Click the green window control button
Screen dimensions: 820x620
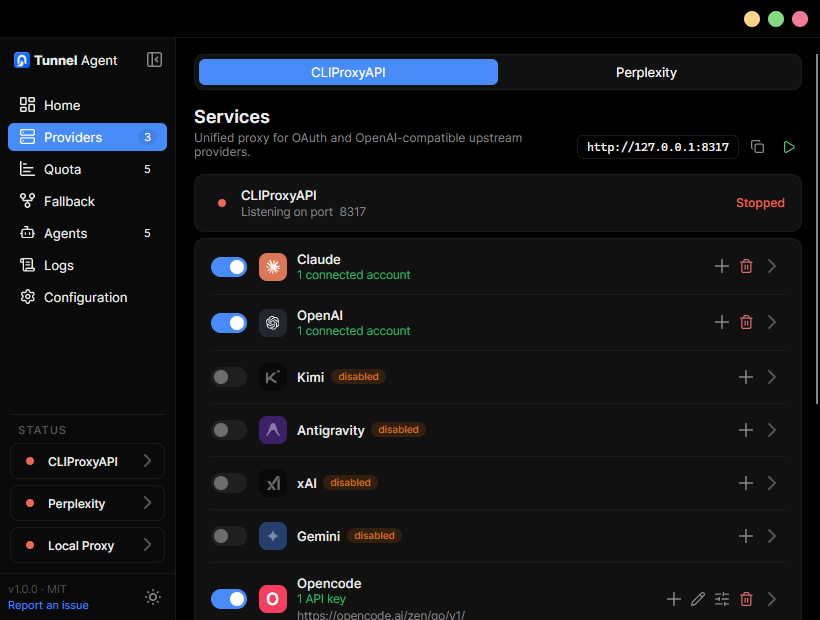[776, 19]
